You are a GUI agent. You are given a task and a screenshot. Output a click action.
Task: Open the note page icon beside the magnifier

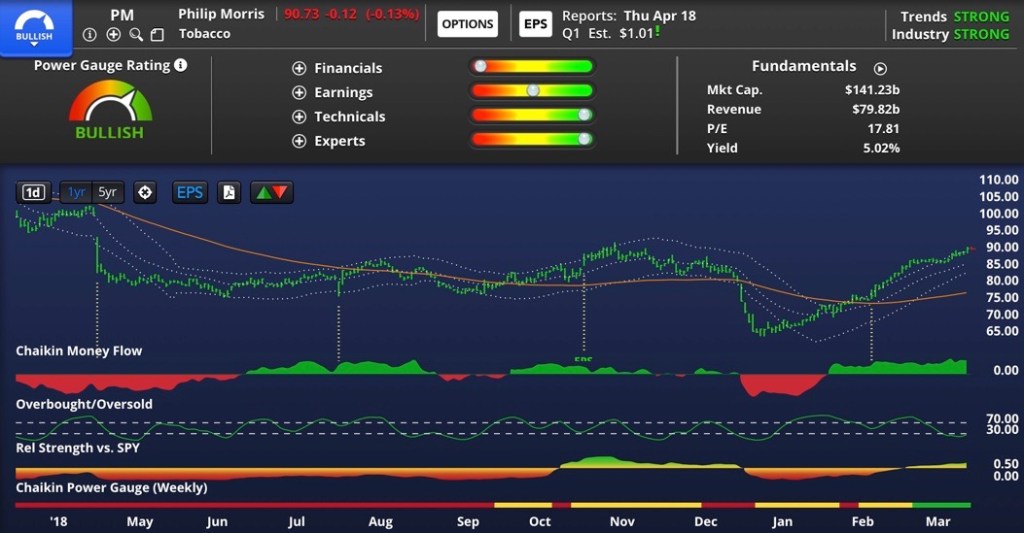point(156,35)
